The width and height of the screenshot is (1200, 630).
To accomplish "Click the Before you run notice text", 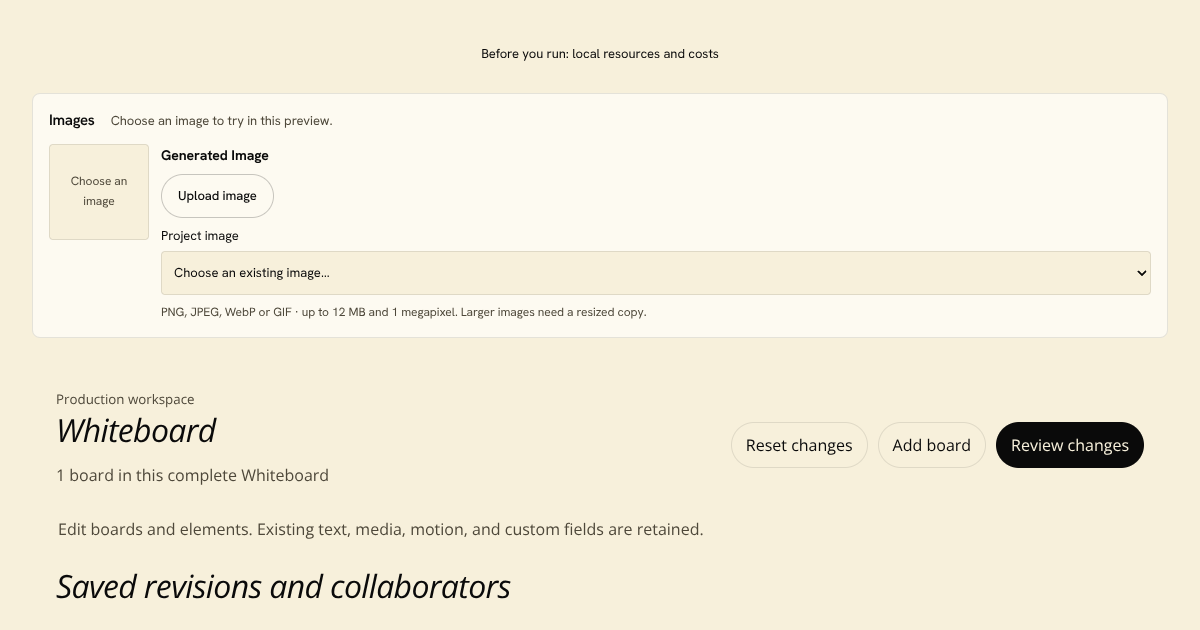I will tap(600, 54).
